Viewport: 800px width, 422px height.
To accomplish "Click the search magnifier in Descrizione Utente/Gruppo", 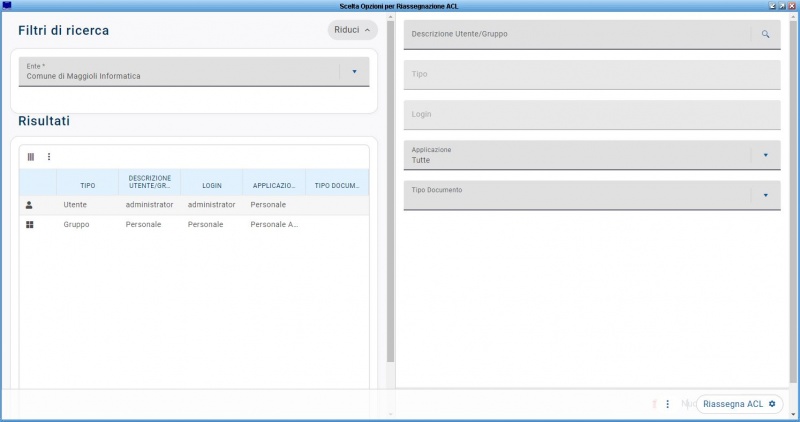I will (765, 34).
